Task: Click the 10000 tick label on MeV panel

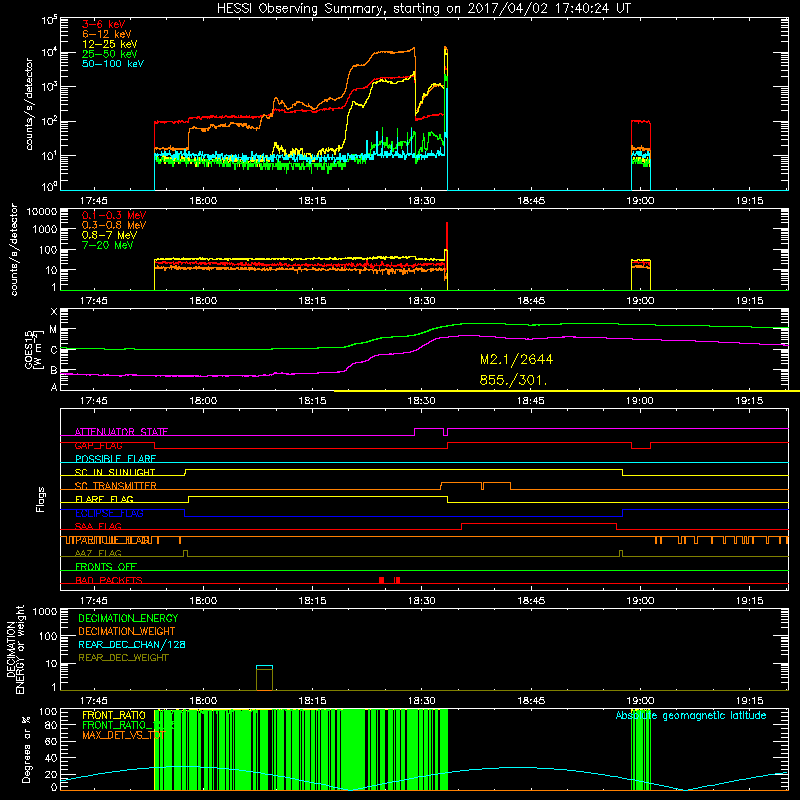Action: pos(42,211)
